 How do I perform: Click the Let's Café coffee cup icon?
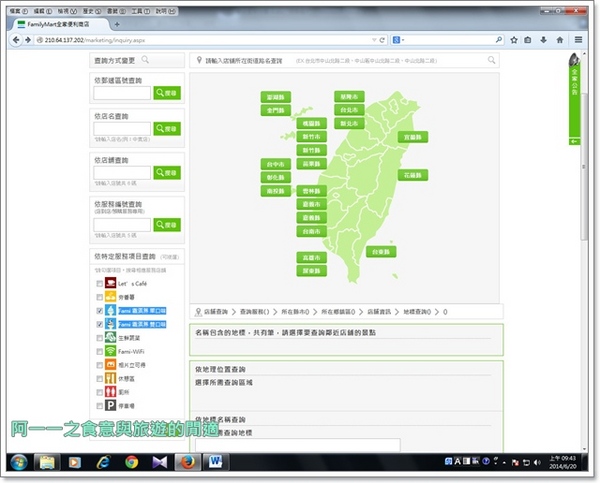click(x=111, y=283)
